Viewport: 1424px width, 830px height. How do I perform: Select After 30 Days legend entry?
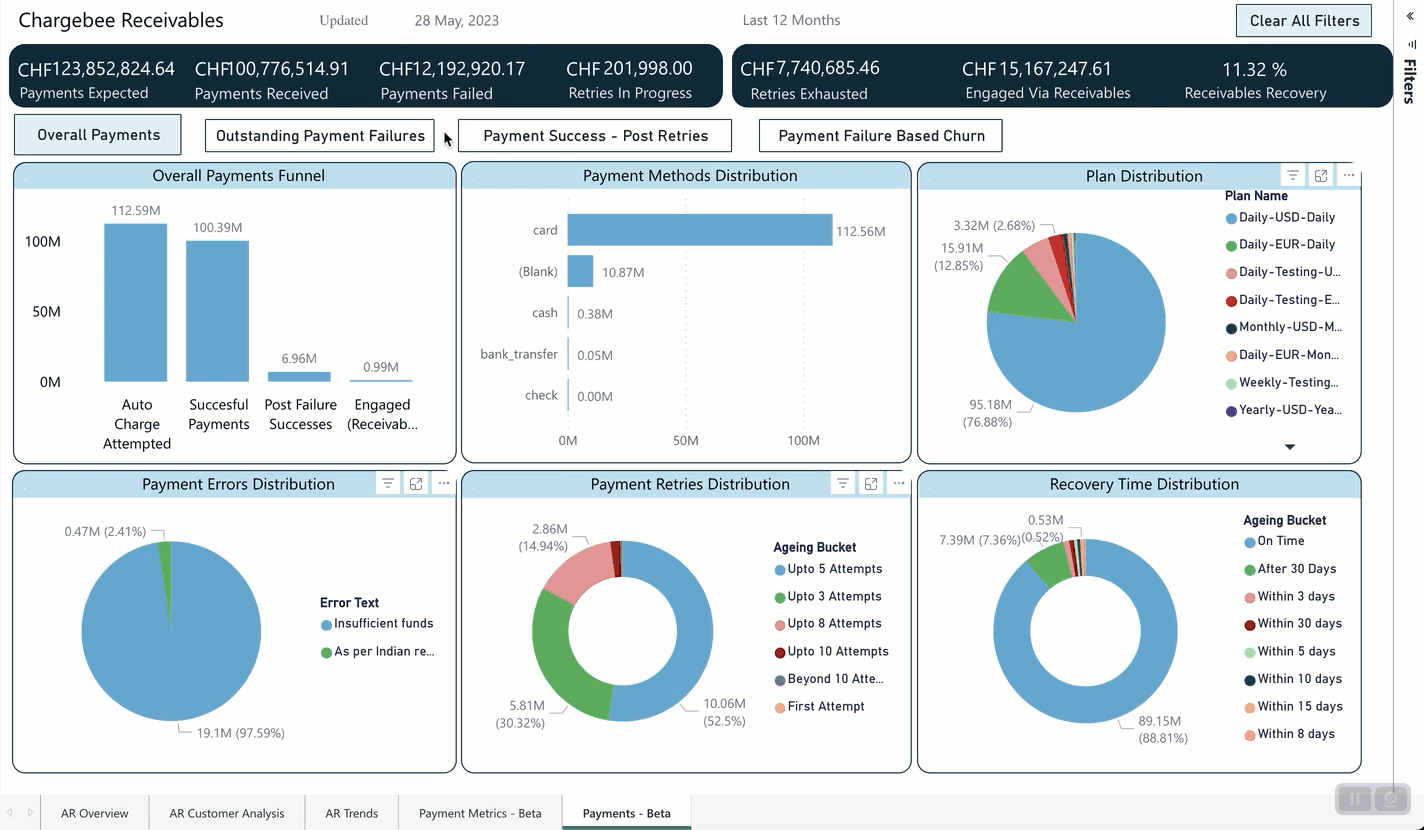pos(1290,569)
